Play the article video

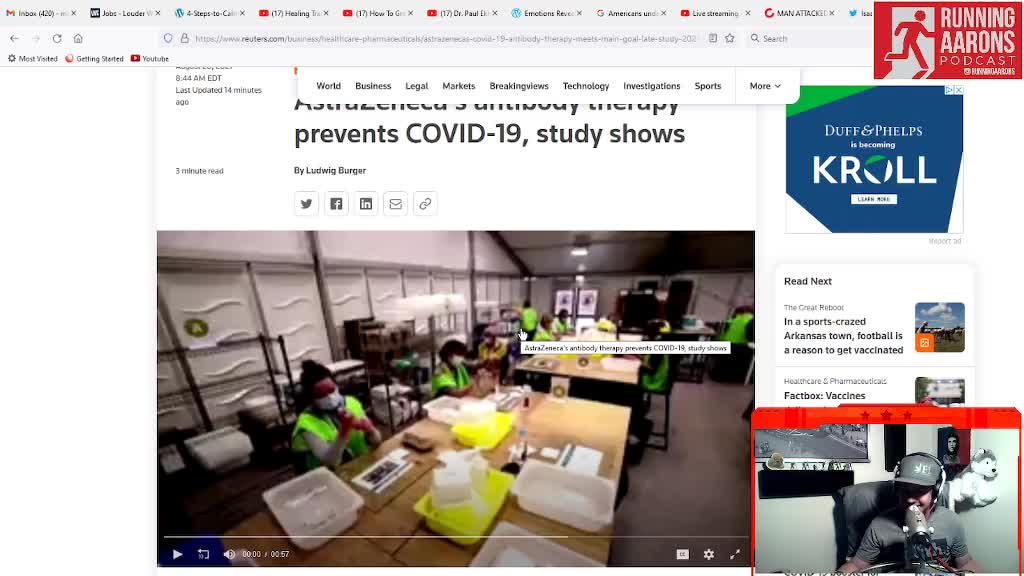click(x=177, y=554)
